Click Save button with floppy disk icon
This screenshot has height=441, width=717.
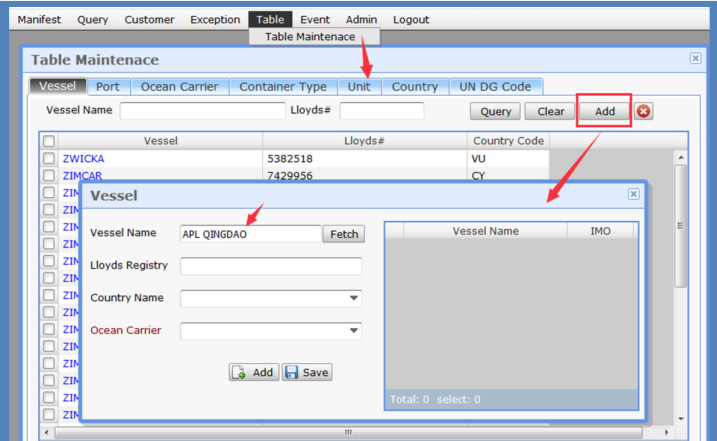pos(306,372)
